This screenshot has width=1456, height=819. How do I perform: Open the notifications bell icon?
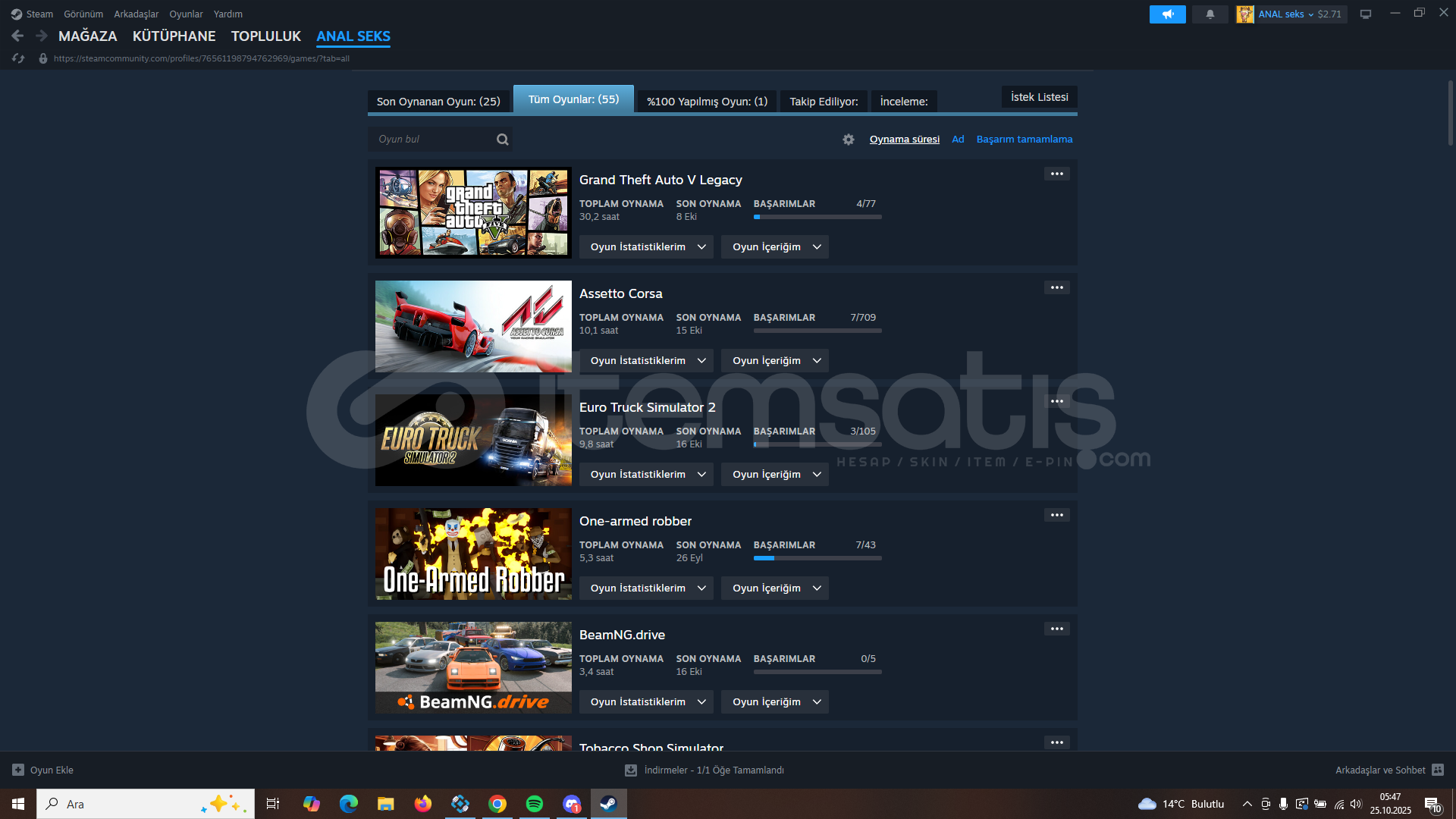pyautogui.click(x=1210, y=14)
